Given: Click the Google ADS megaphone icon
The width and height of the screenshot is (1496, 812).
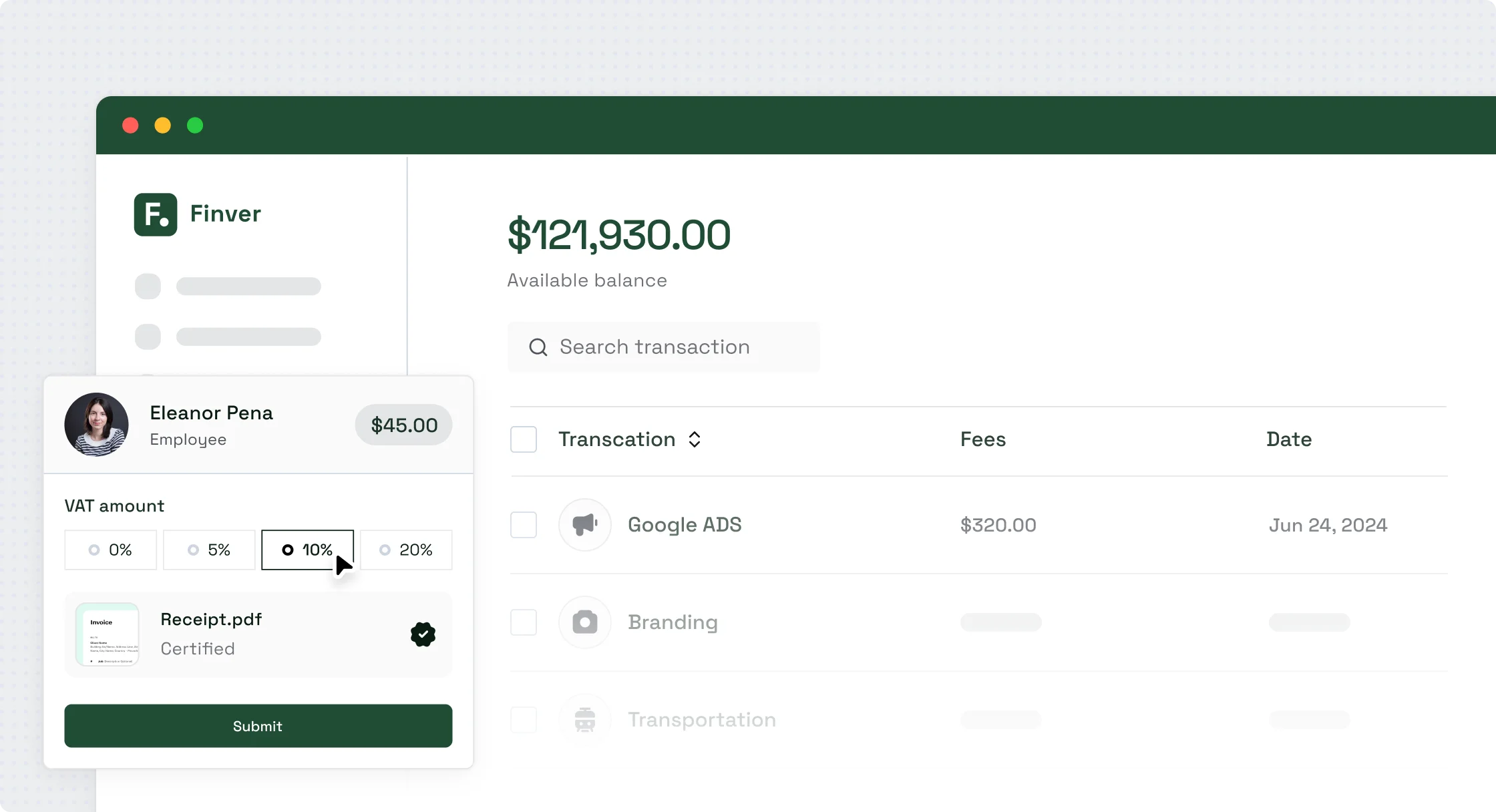Looking at the screenshot, I should 585,525.
